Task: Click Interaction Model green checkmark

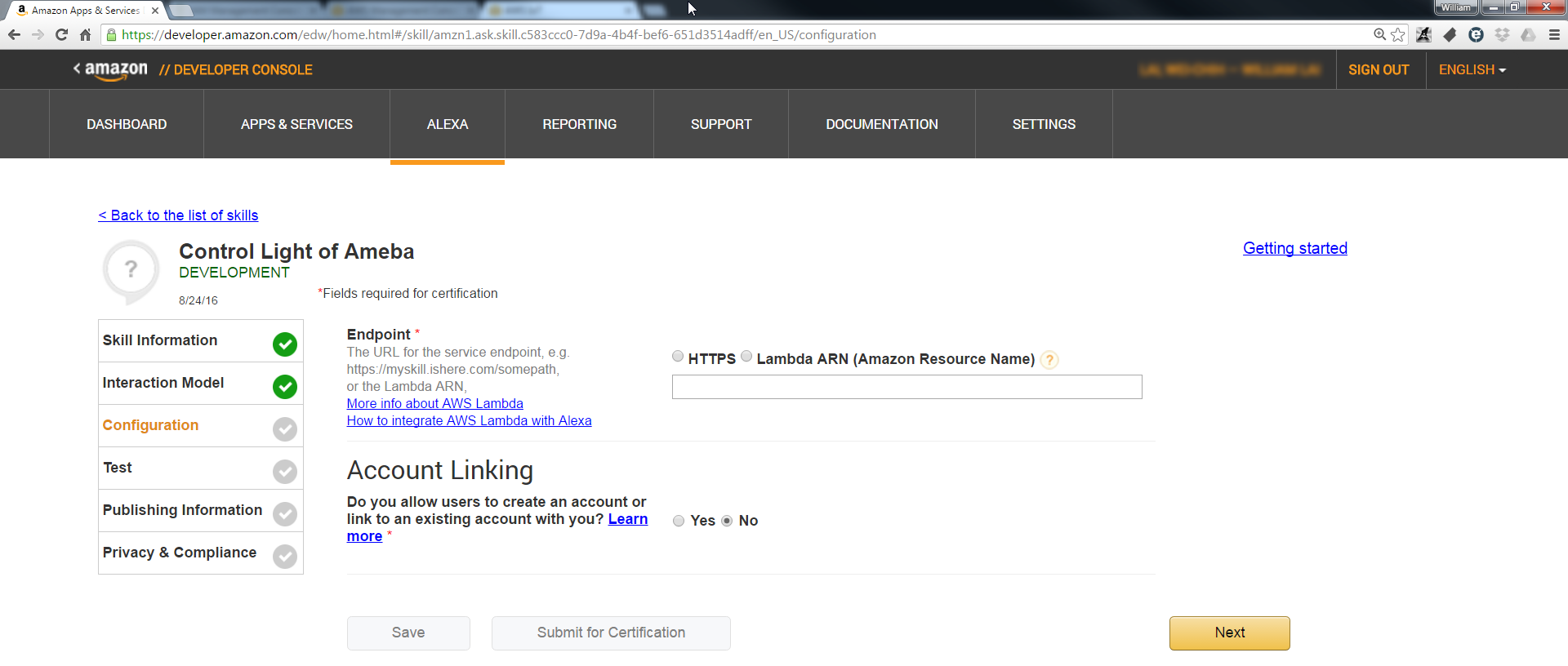Action: 285,387
